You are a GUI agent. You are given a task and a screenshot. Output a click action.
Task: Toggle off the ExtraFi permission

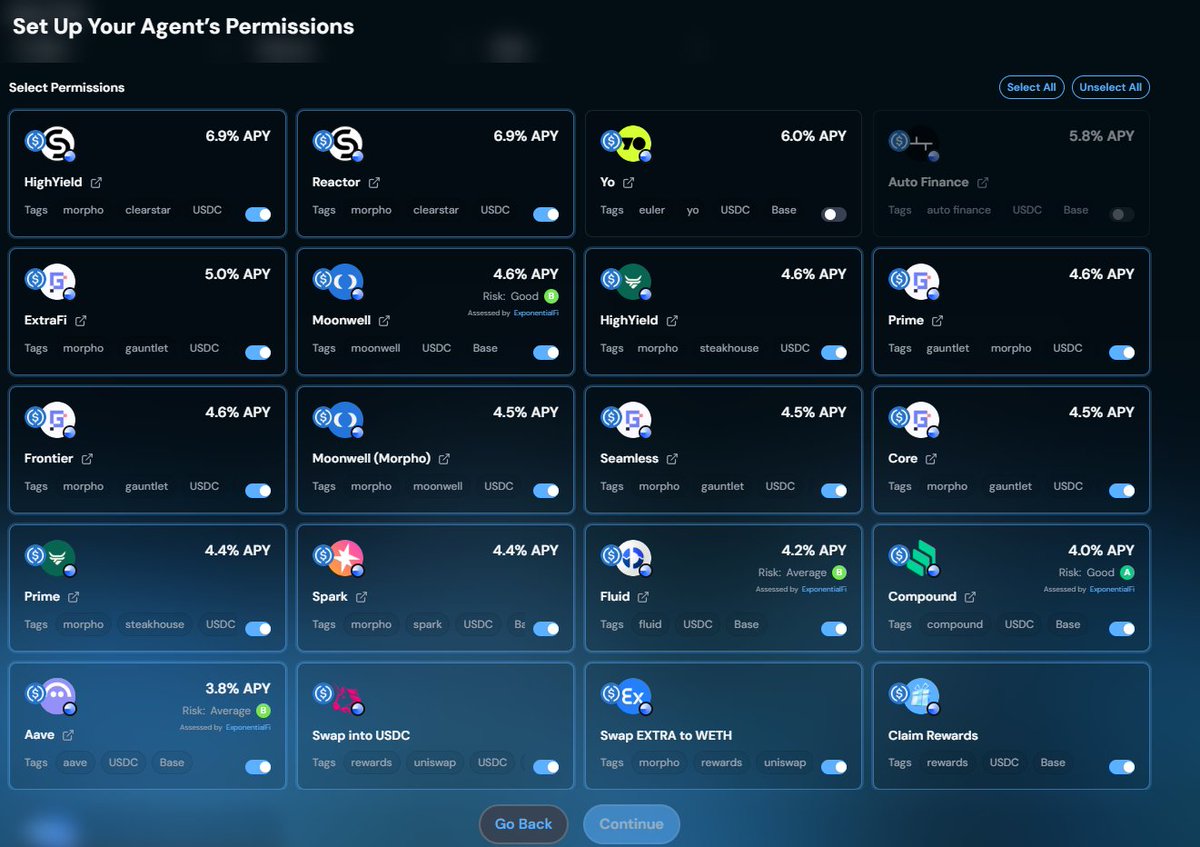click(258, 352)
